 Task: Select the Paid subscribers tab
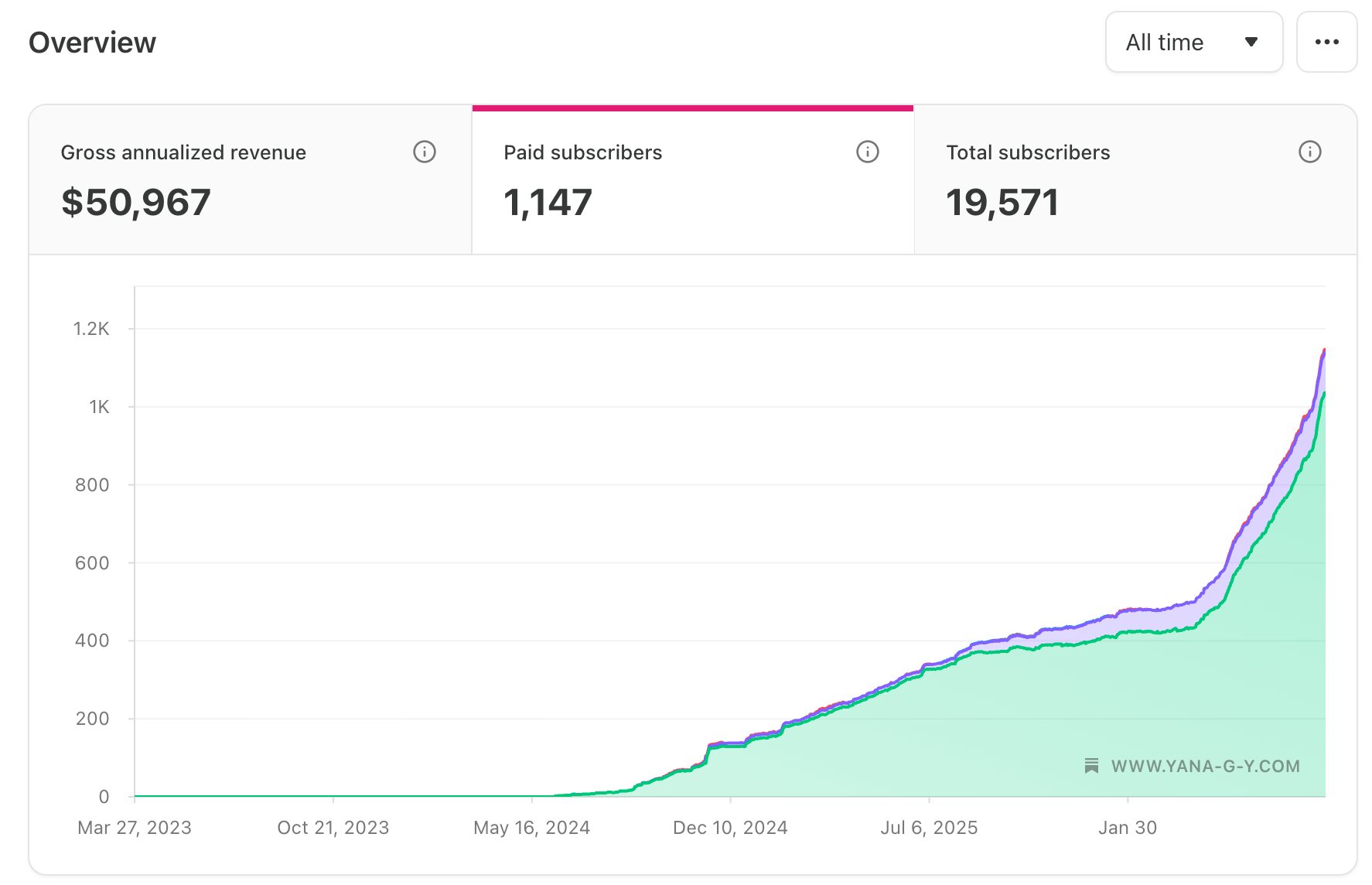tap(693, 179)
